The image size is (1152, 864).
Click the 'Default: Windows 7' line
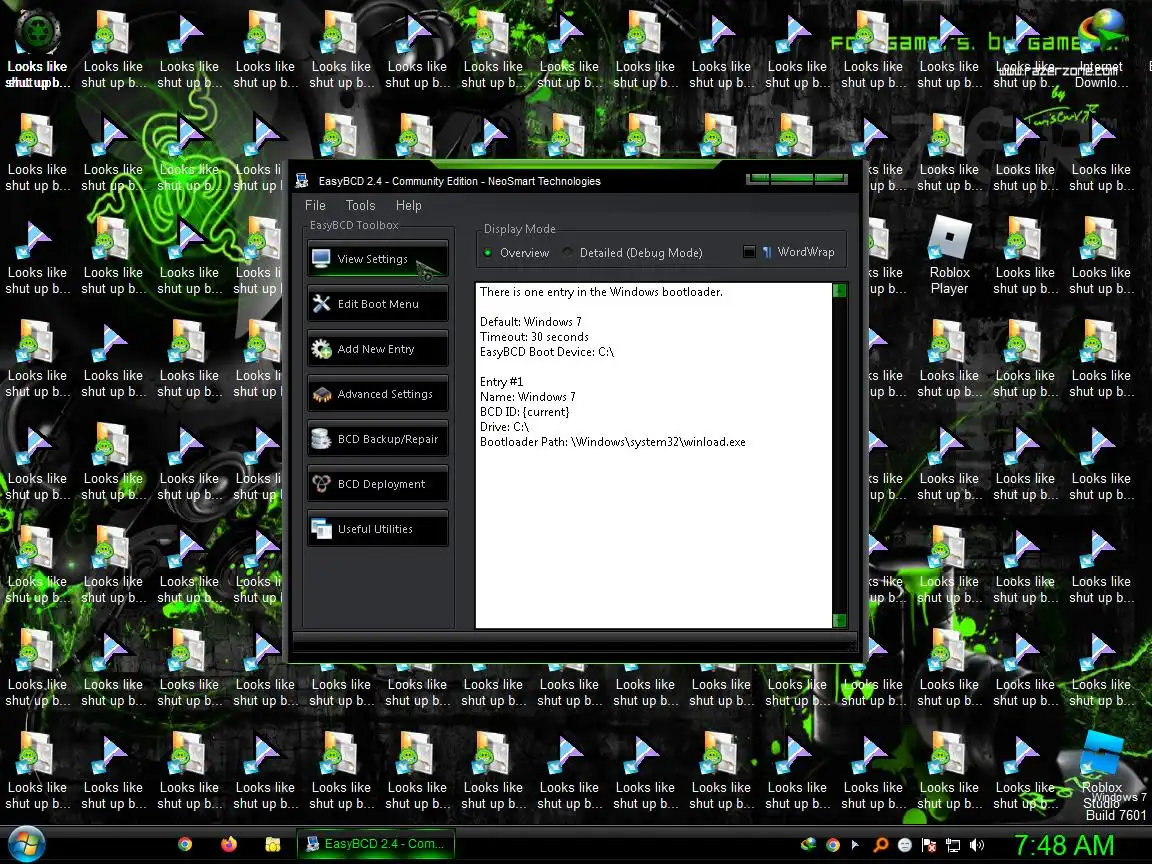tap(530, 322)
